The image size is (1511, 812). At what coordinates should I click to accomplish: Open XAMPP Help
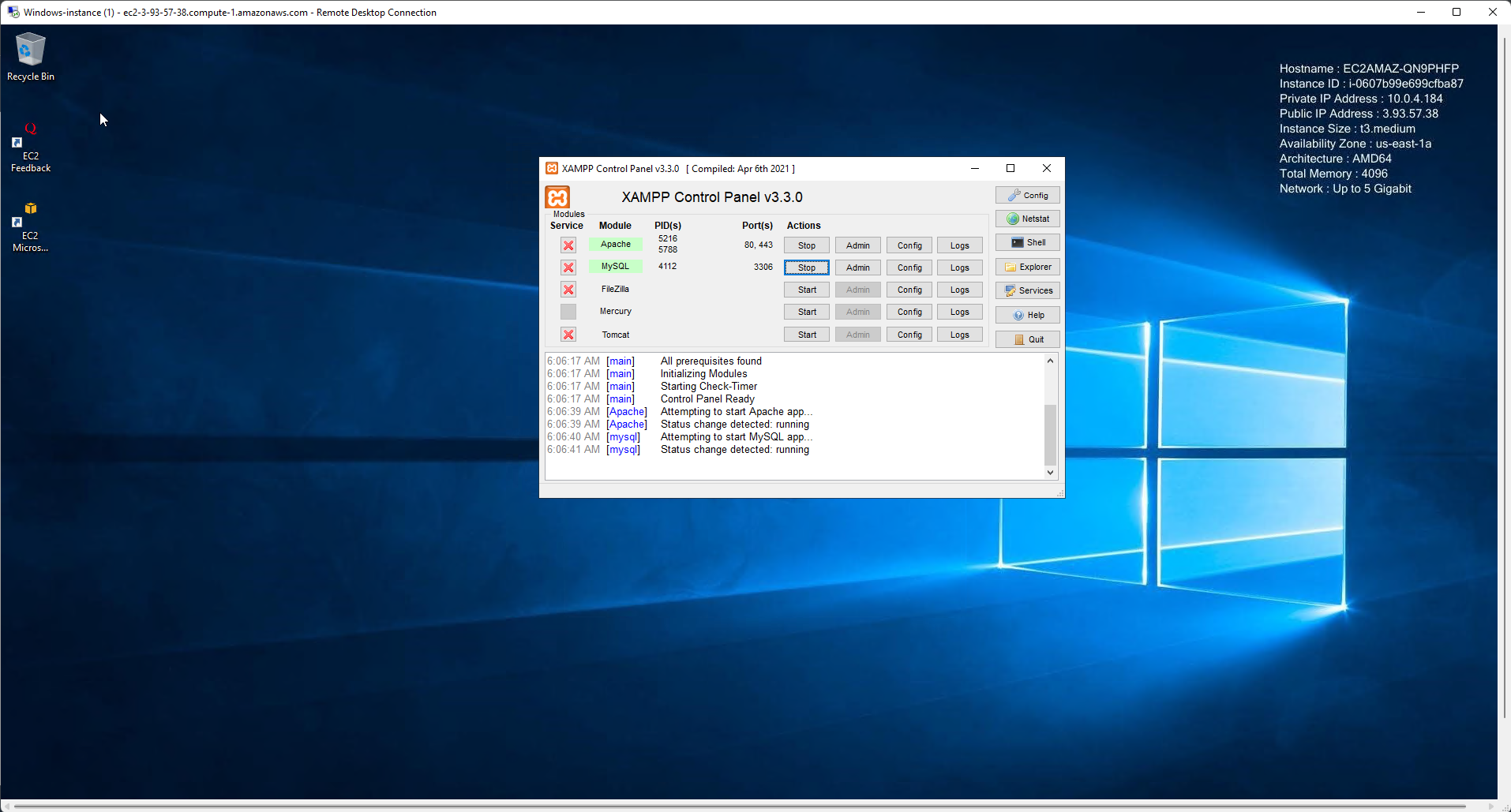coord(1027,315)
